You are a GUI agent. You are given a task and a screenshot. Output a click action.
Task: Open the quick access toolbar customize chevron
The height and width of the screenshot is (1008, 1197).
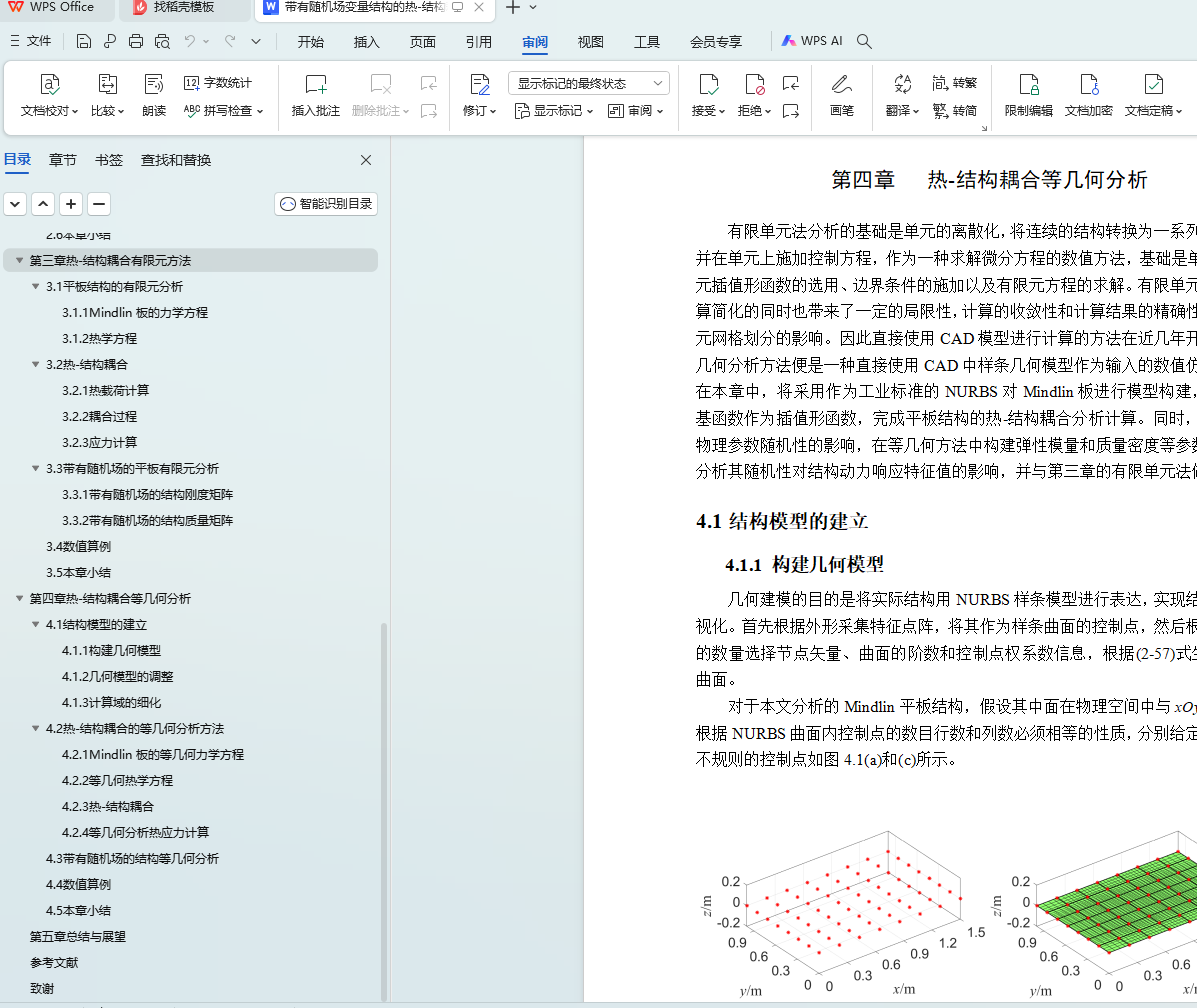[256, 41]
